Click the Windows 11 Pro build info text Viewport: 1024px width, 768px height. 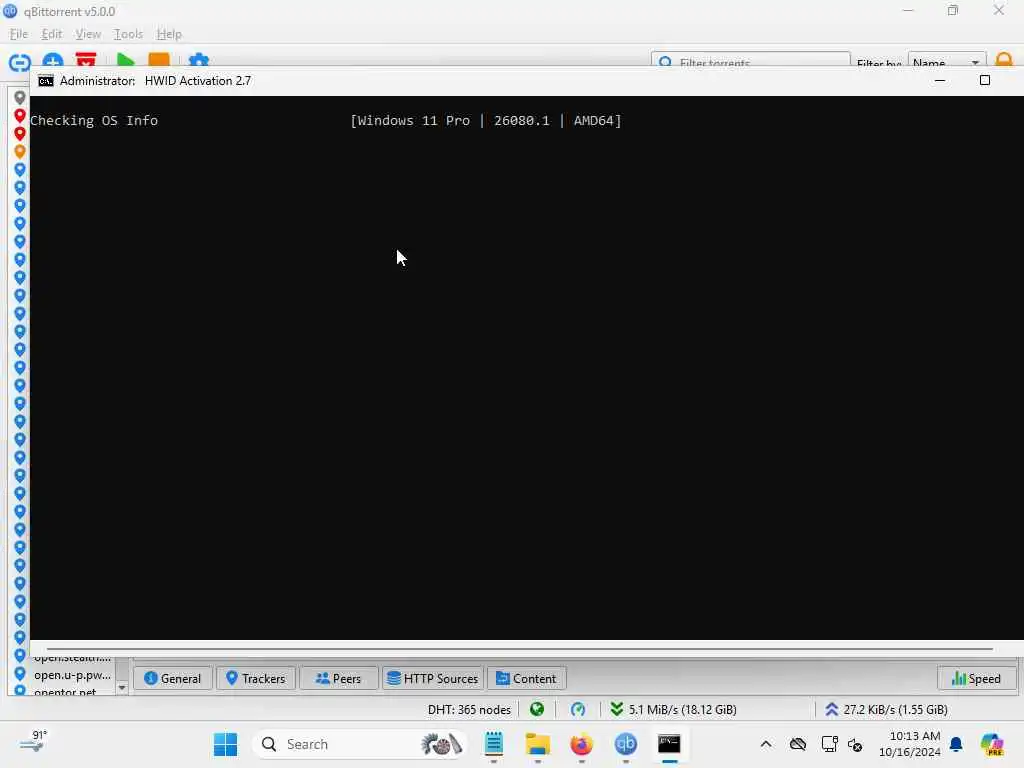tap(486, 121)
